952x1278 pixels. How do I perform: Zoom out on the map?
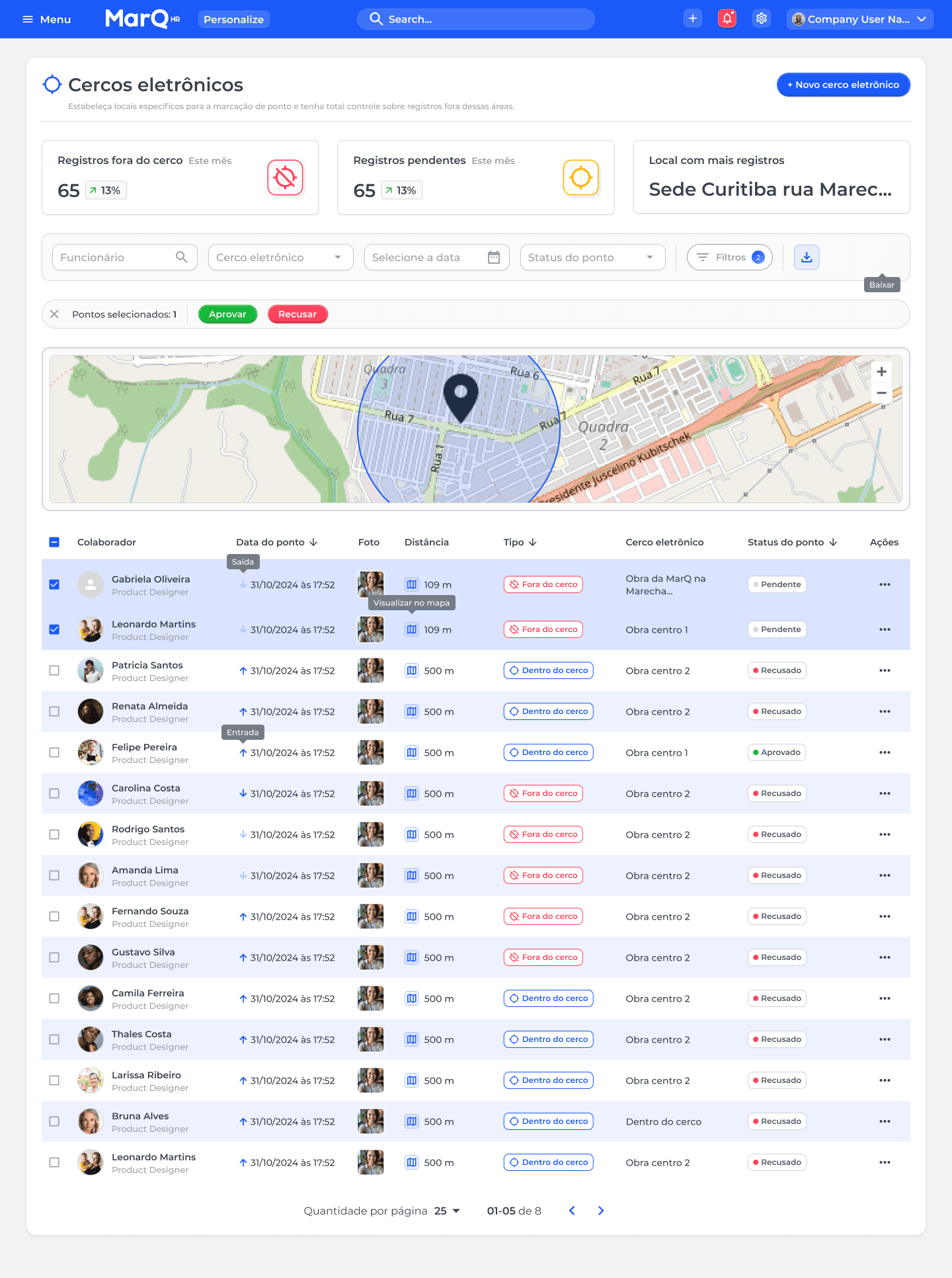point(881,393)
